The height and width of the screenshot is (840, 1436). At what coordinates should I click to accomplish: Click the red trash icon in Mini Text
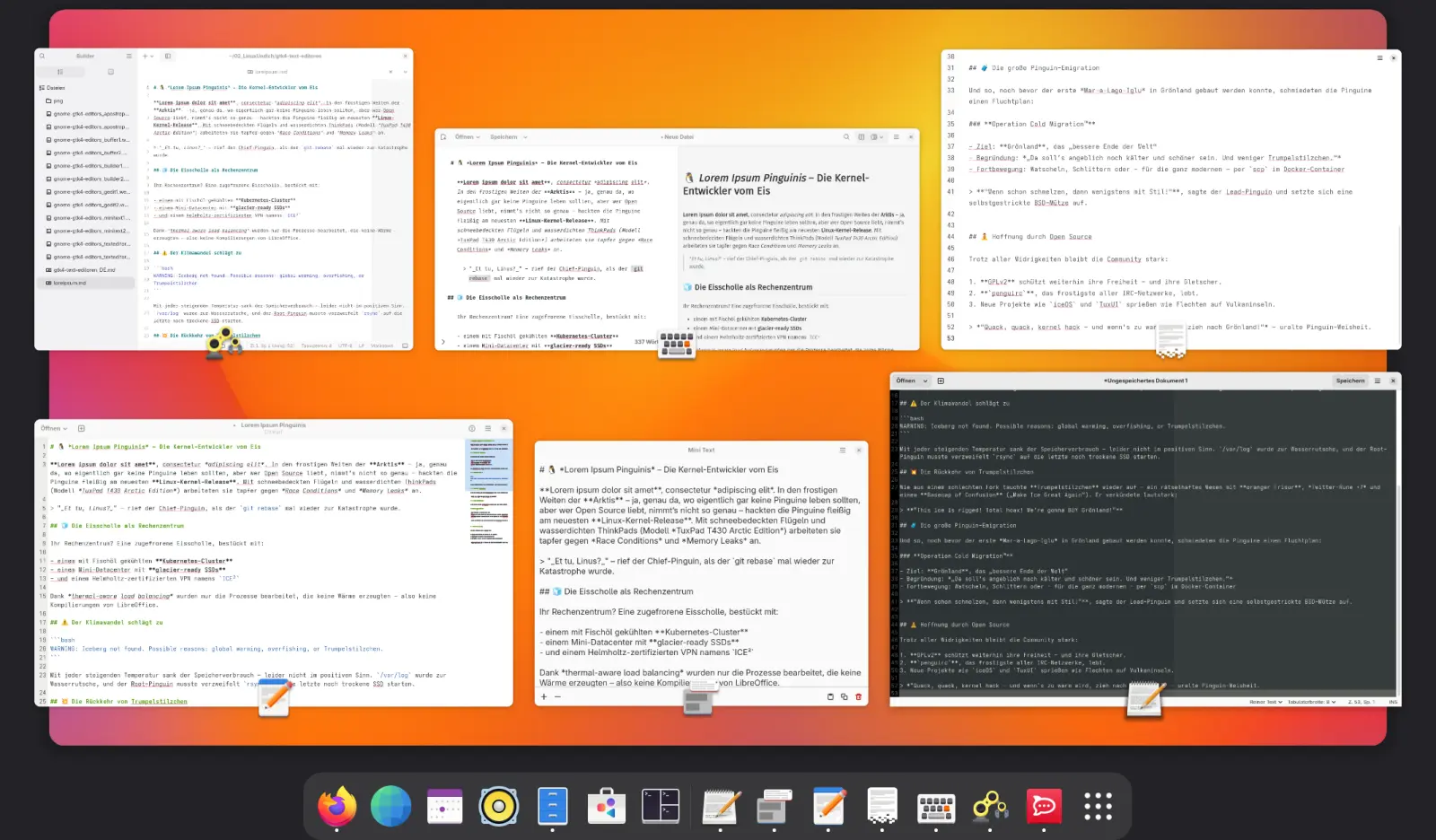[858, 696]
